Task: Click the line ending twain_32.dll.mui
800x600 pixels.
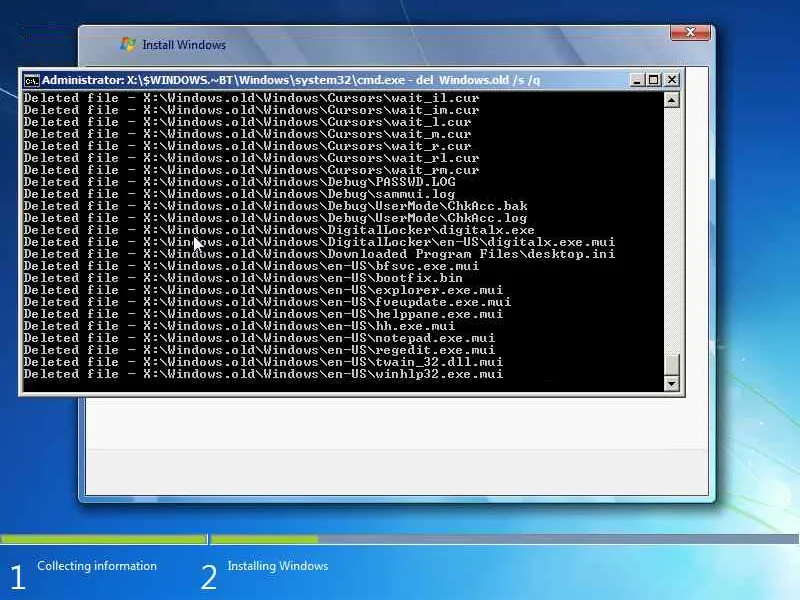Action: [x=263, y=362]
